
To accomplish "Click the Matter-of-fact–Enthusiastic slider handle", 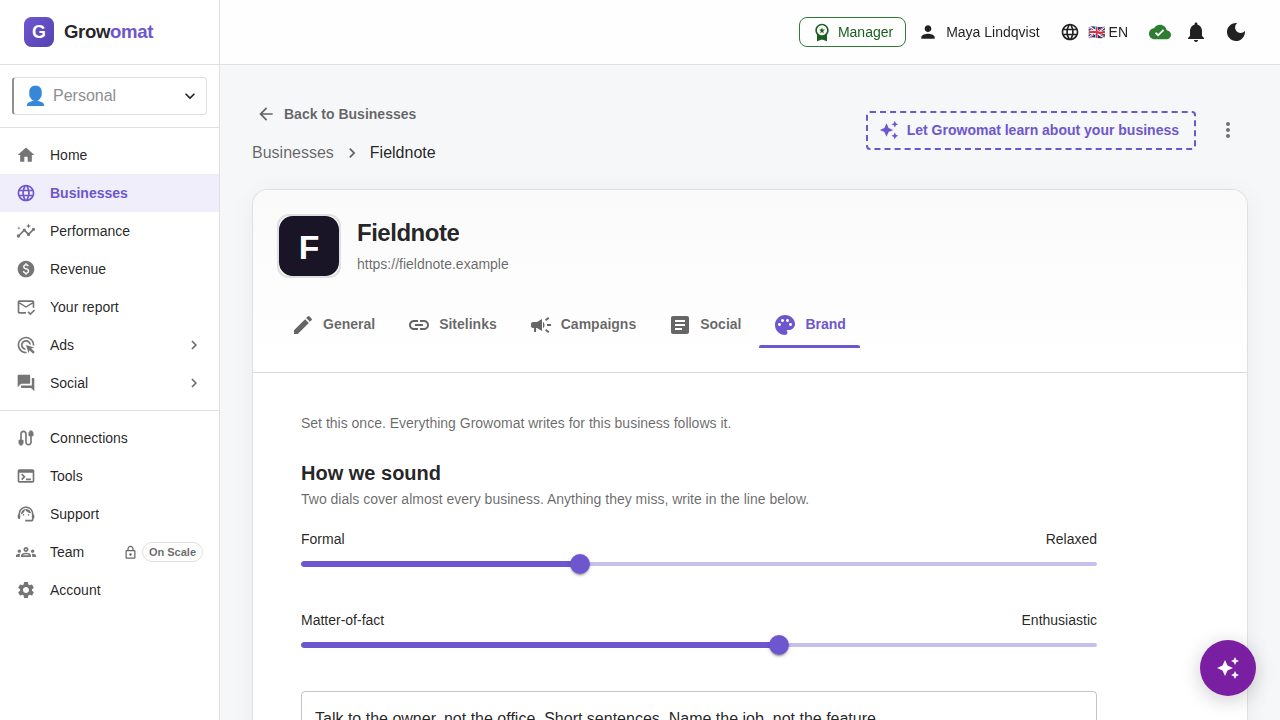I will point(779,645).
